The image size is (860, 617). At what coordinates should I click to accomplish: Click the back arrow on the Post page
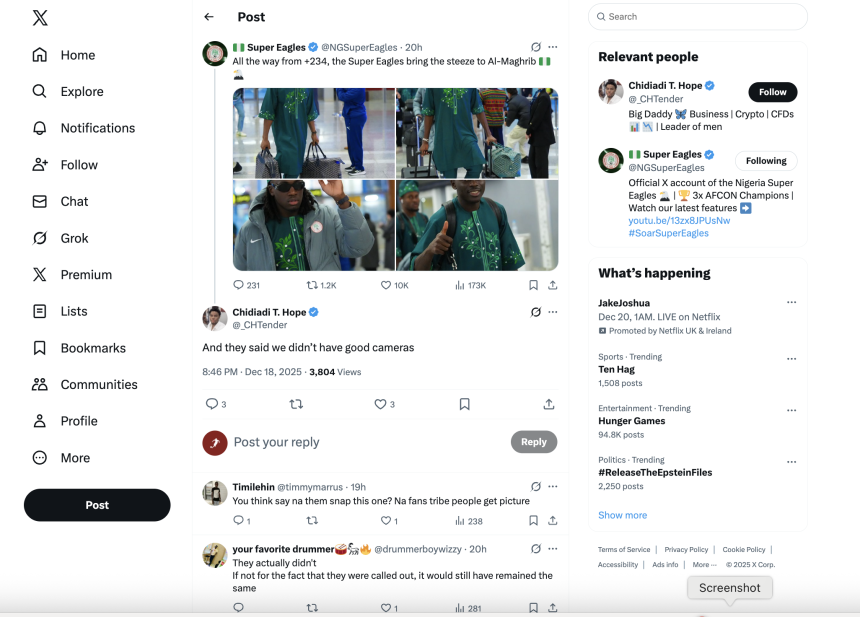click(x=209, y=17)
